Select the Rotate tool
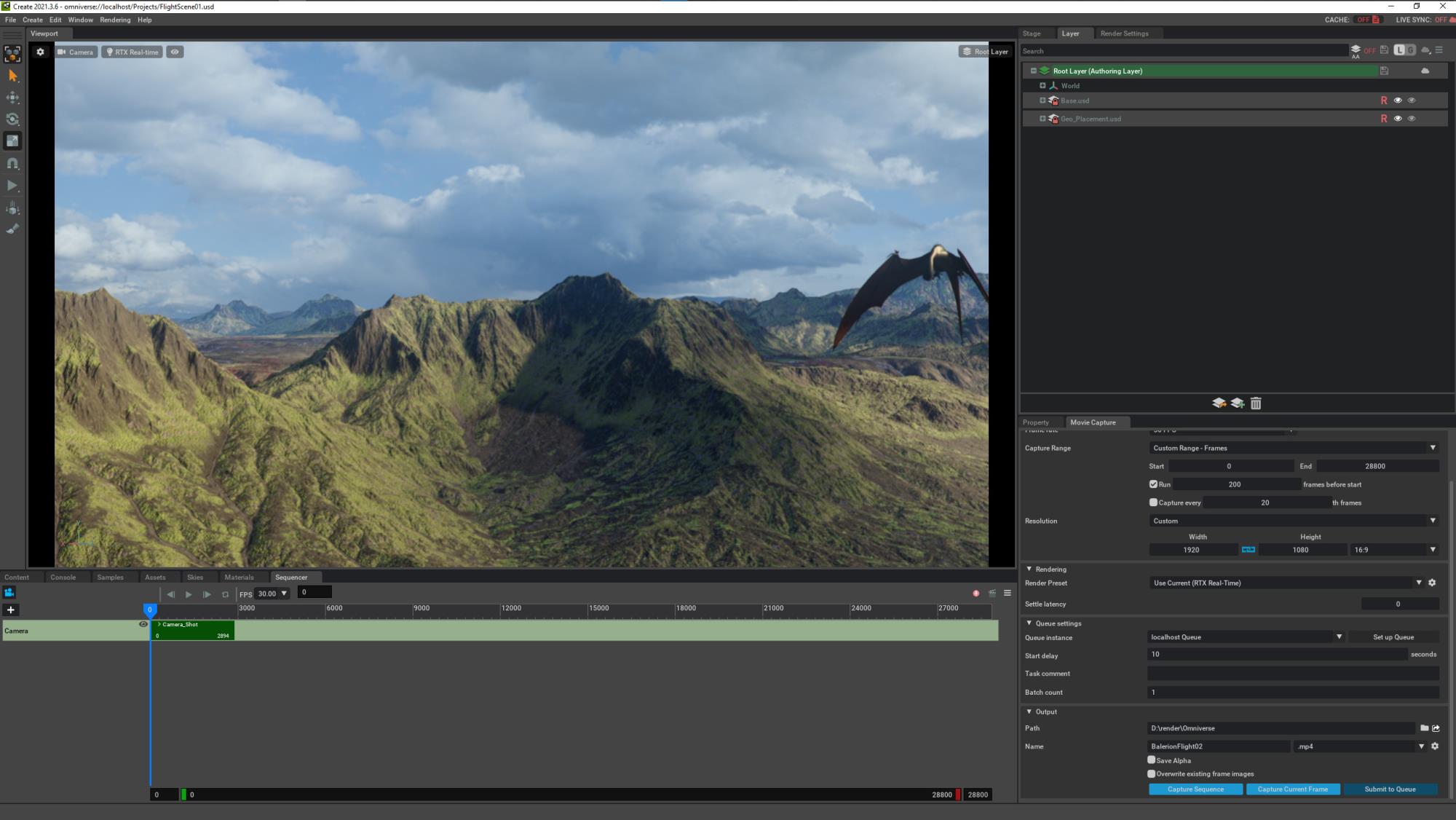Viewport: 1456px width, 820px height. [x=12, y=119]
